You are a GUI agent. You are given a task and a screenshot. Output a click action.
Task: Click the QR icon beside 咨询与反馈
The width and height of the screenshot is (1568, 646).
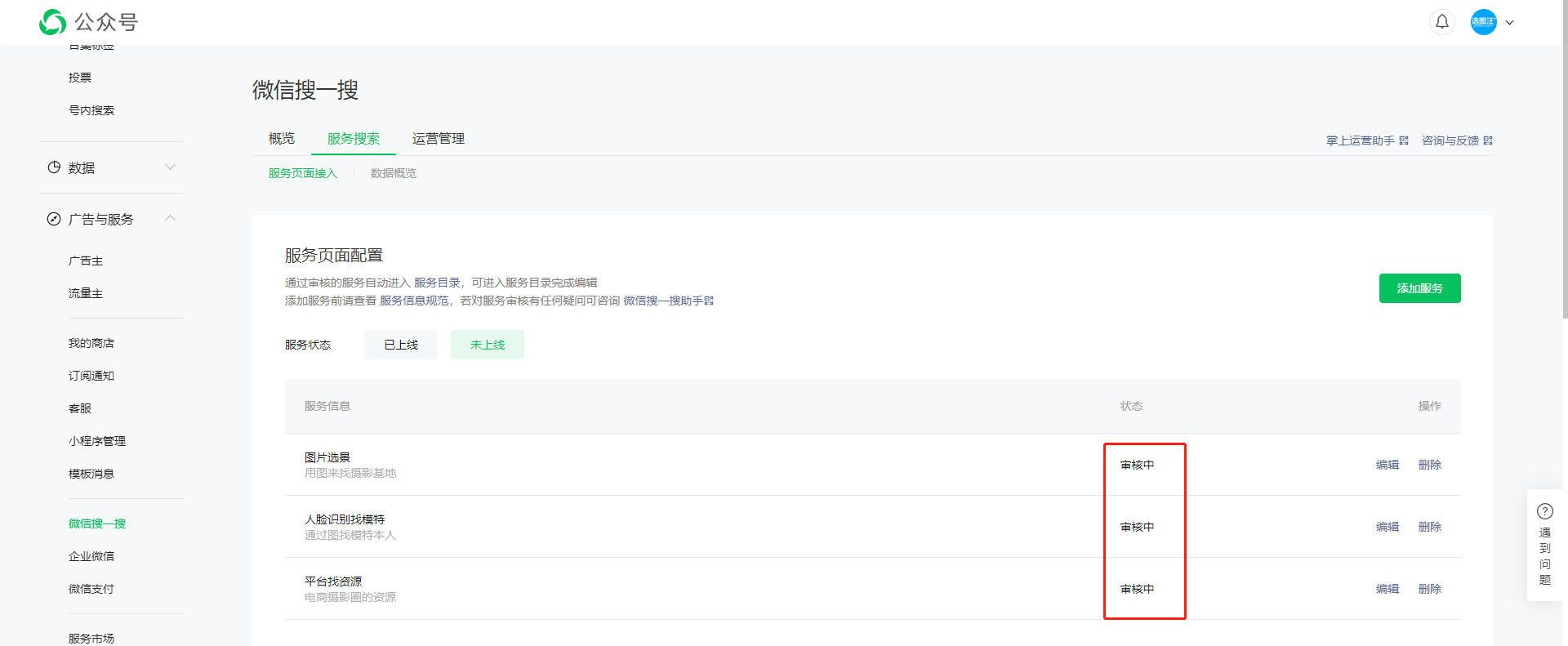tap(1488, 140)
